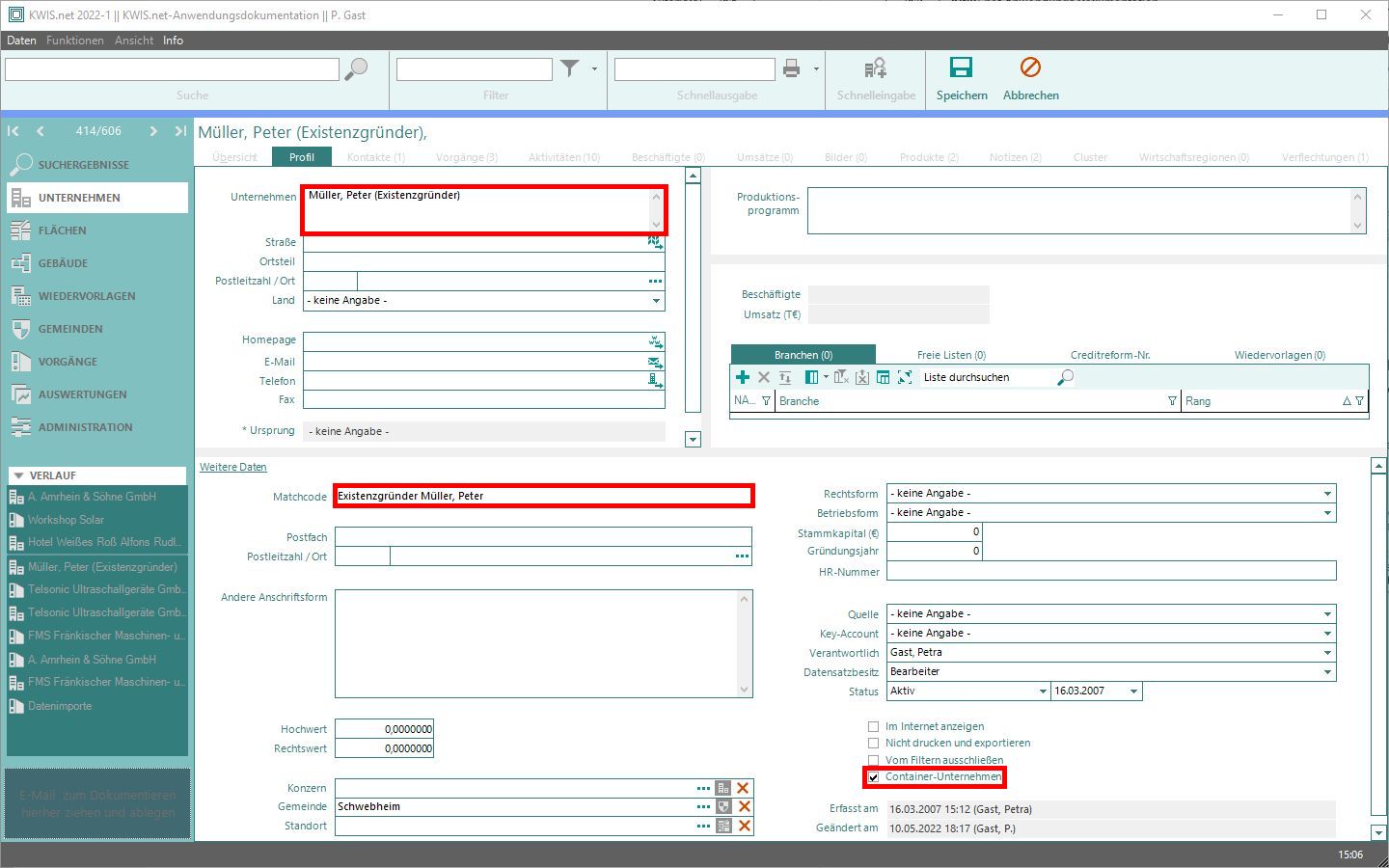Click the Gemeinde shield icon
Image resolution: width=1389 pixels, height=868 pixels.
click(x=723, y=806)
